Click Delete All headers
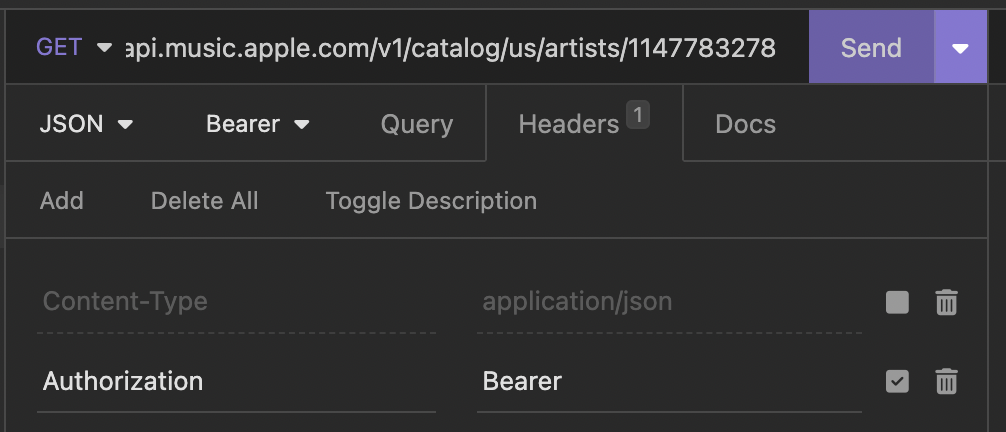Screen dimensions: 1006x432 point(204,201)
